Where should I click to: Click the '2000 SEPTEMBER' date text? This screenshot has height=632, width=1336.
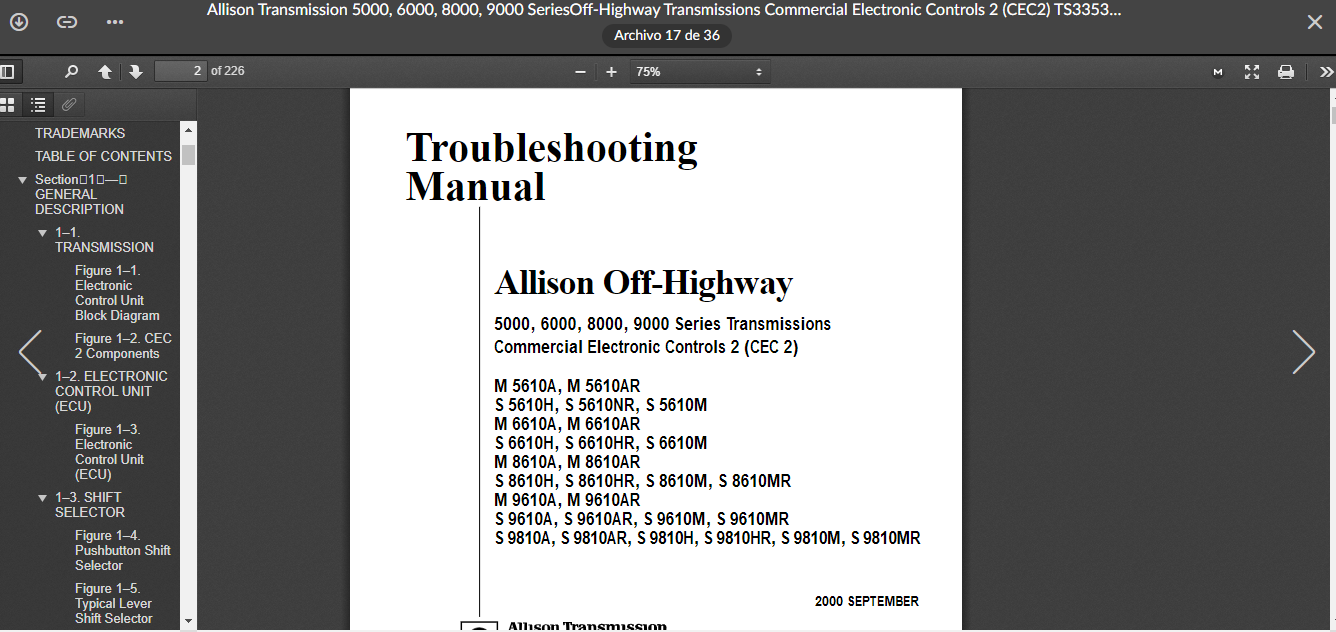click(x=866, y=601)
